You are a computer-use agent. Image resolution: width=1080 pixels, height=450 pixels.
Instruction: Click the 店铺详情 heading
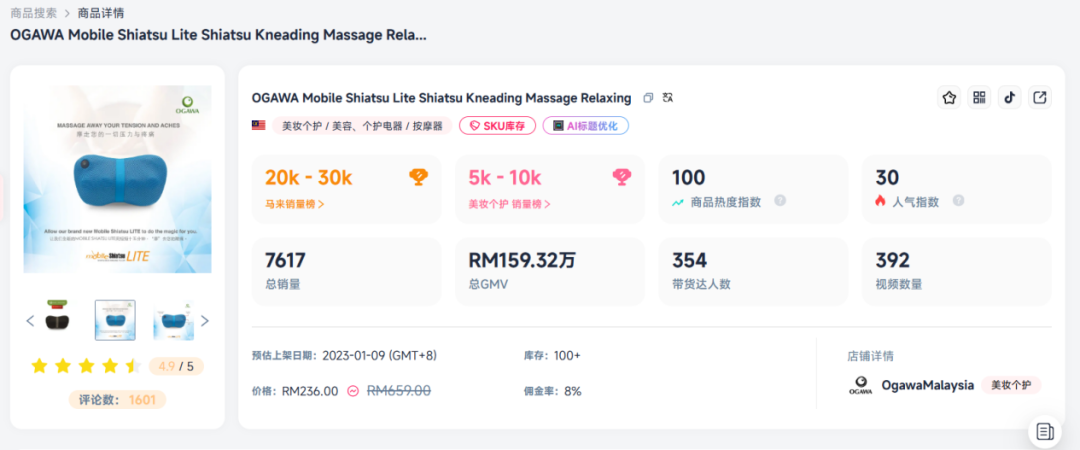coord(871,356)
